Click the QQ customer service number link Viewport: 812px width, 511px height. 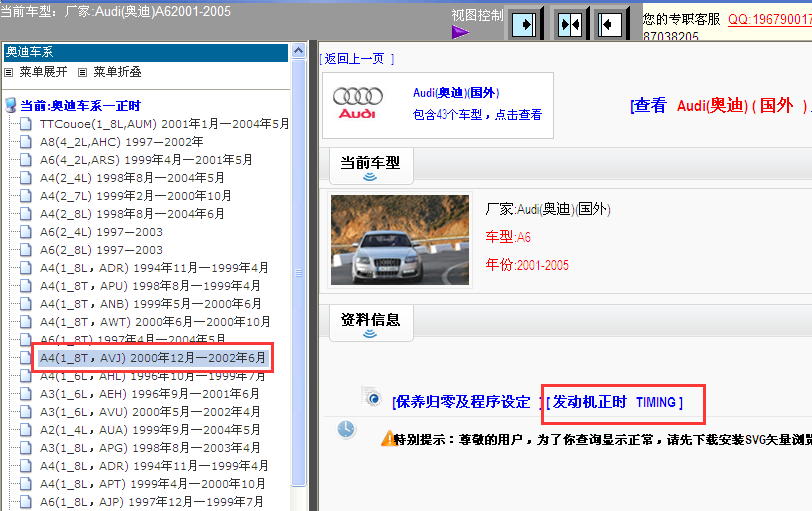coord(770,20)
